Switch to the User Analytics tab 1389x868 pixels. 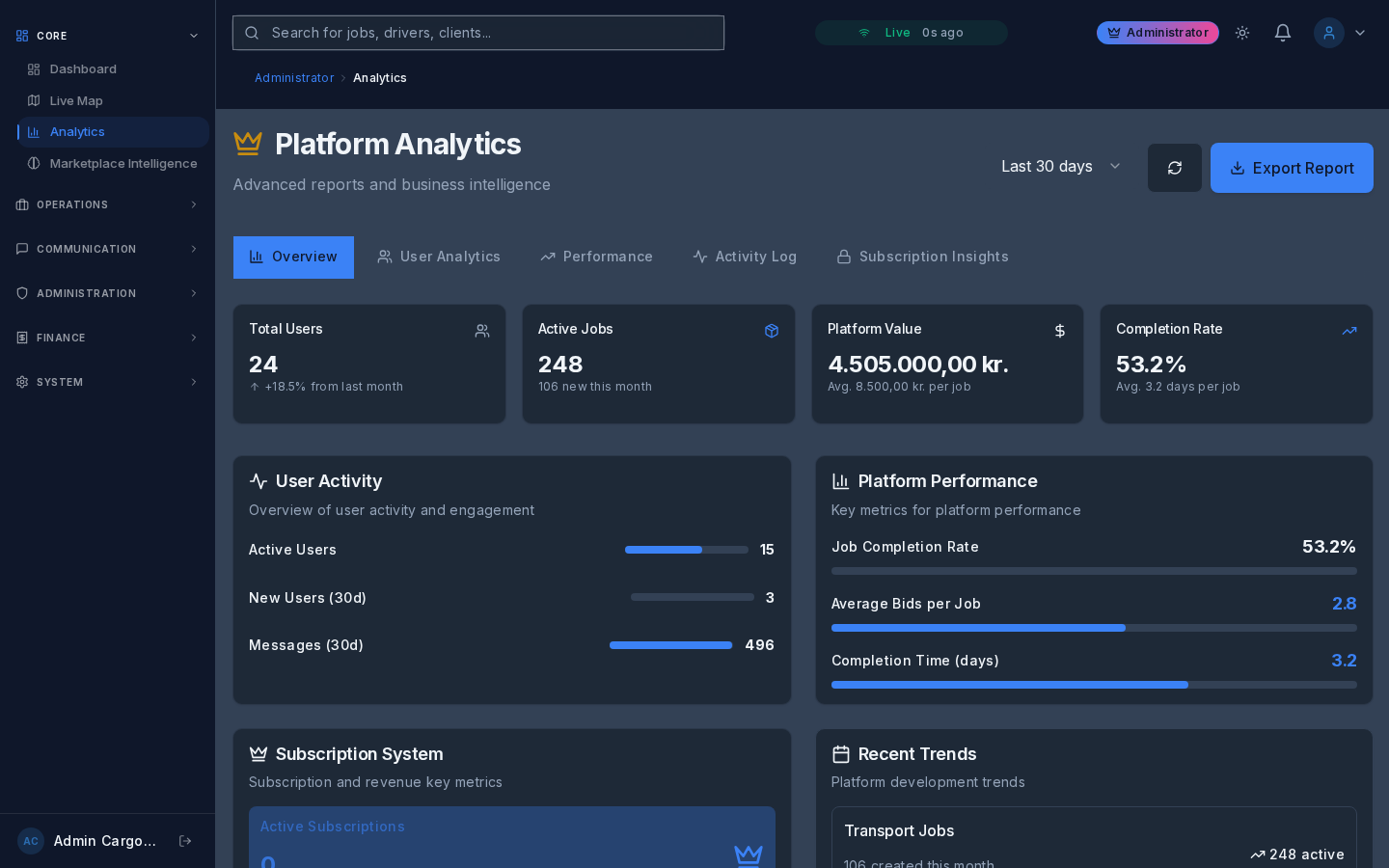click(x=439, y=257)
